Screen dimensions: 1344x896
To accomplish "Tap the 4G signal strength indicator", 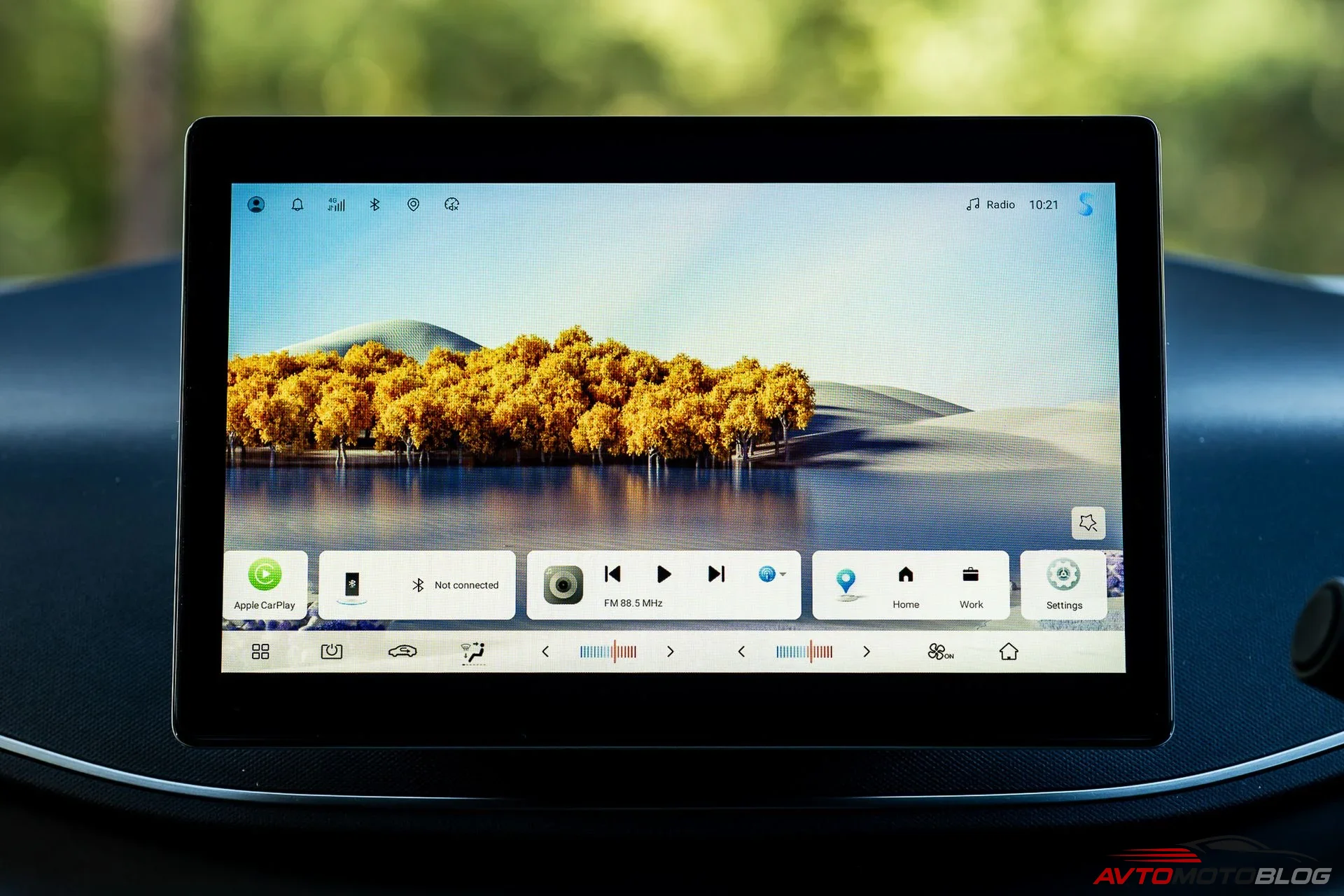I will tap(337, 204).
